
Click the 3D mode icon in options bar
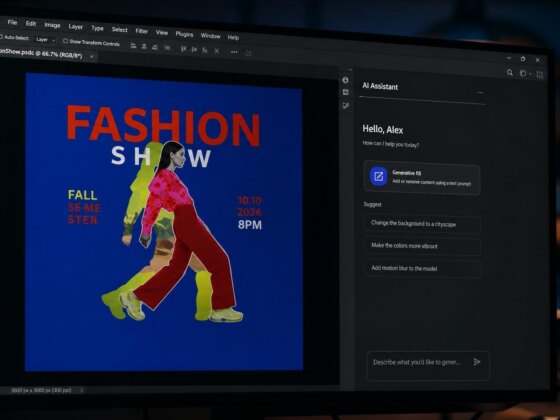tap(248, 53)
